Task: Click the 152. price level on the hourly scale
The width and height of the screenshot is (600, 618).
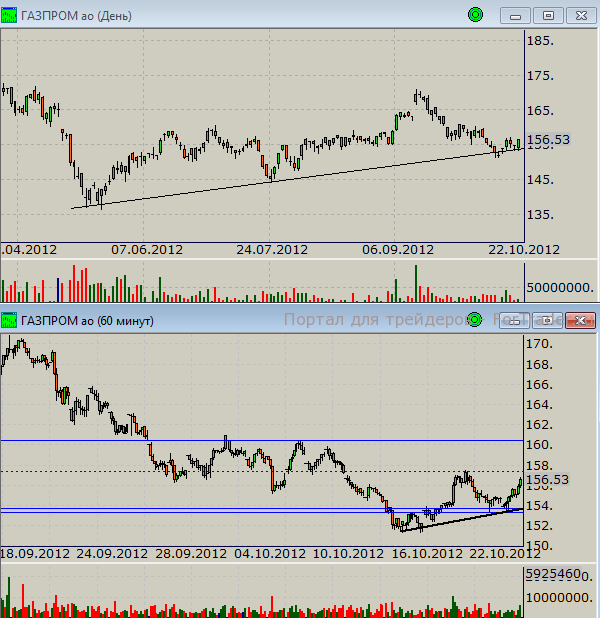Action: (x=539, y=526)
